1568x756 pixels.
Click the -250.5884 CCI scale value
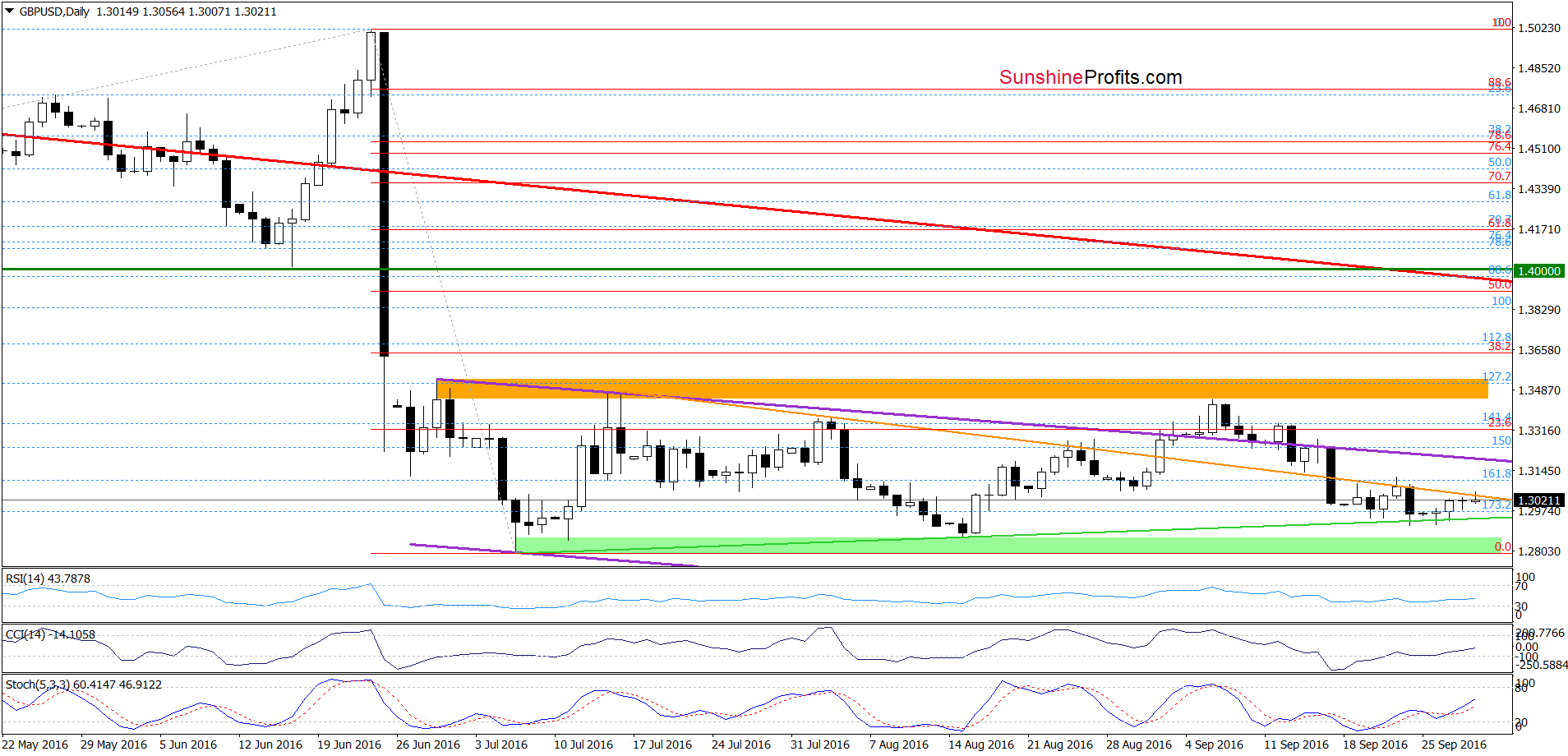[1541, 665]
